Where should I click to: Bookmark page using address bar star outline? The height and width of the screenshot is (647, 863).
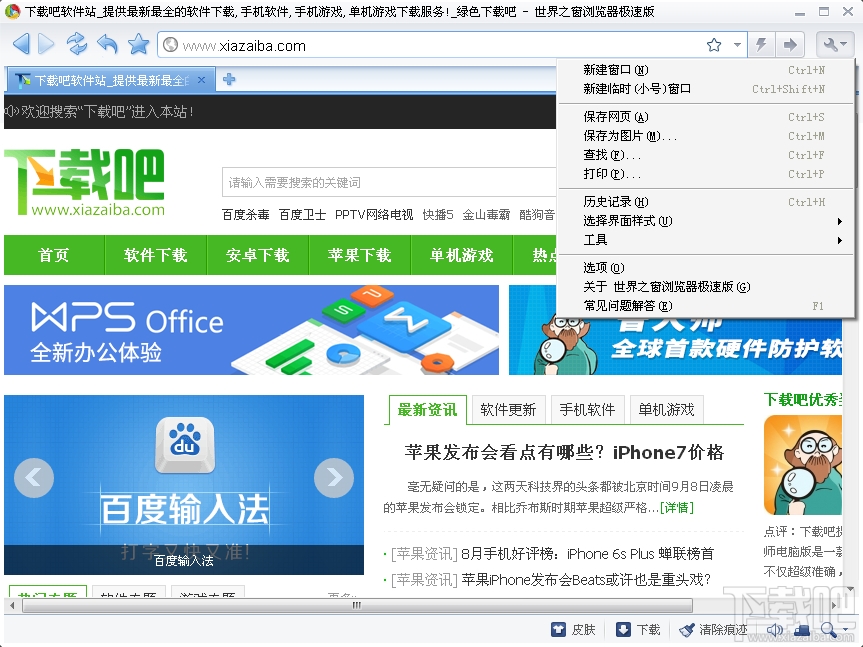[714, 45]
